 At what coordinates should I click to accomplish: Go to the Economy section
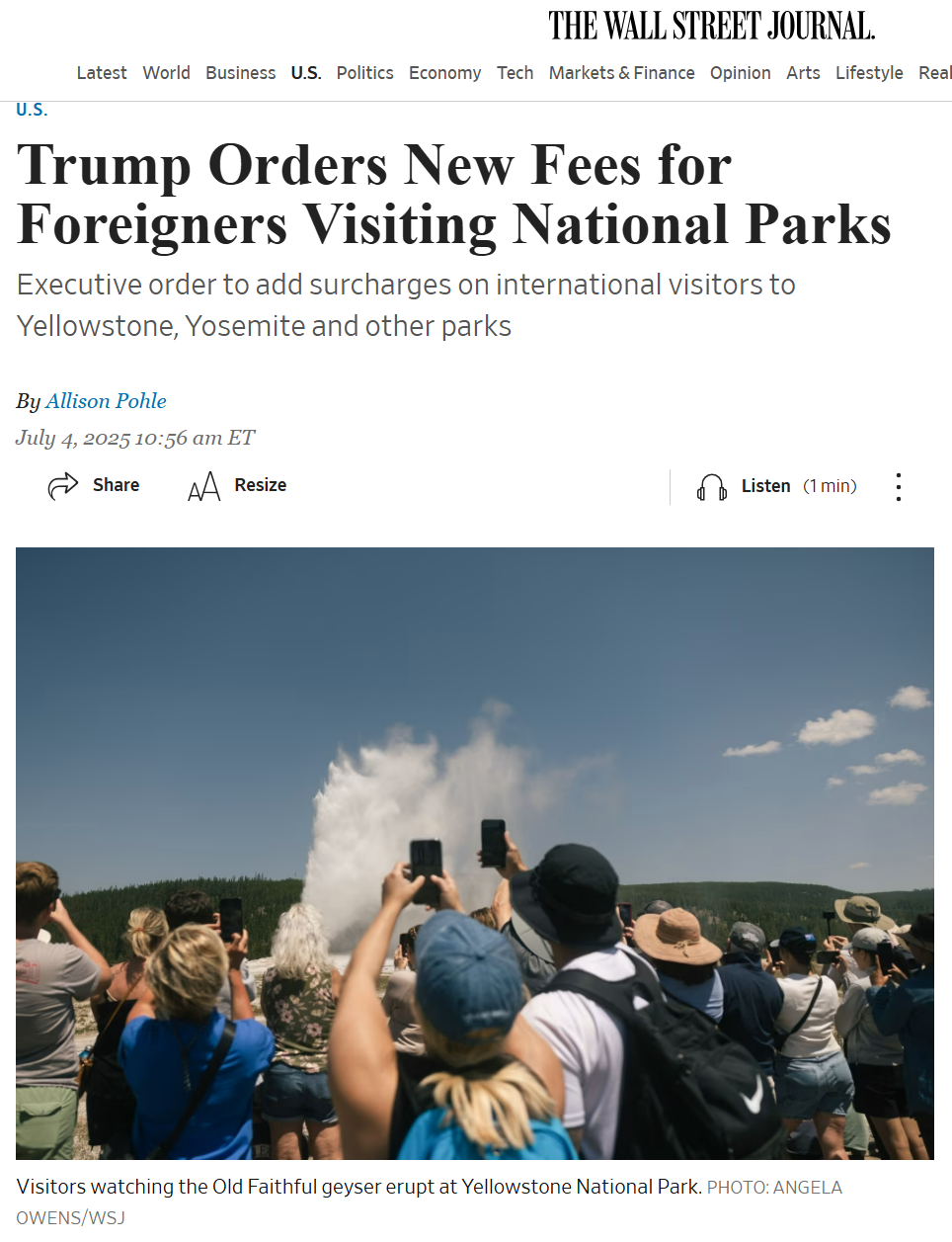444,73
